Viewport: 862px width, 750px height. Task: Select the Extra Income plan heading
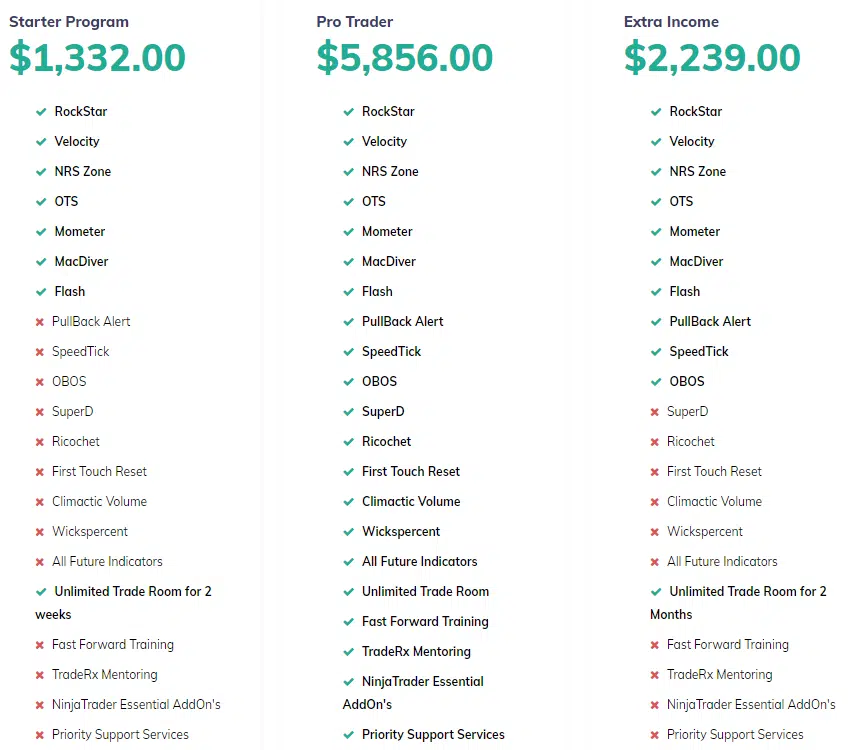pyautogui.click(x=671, y=22)
